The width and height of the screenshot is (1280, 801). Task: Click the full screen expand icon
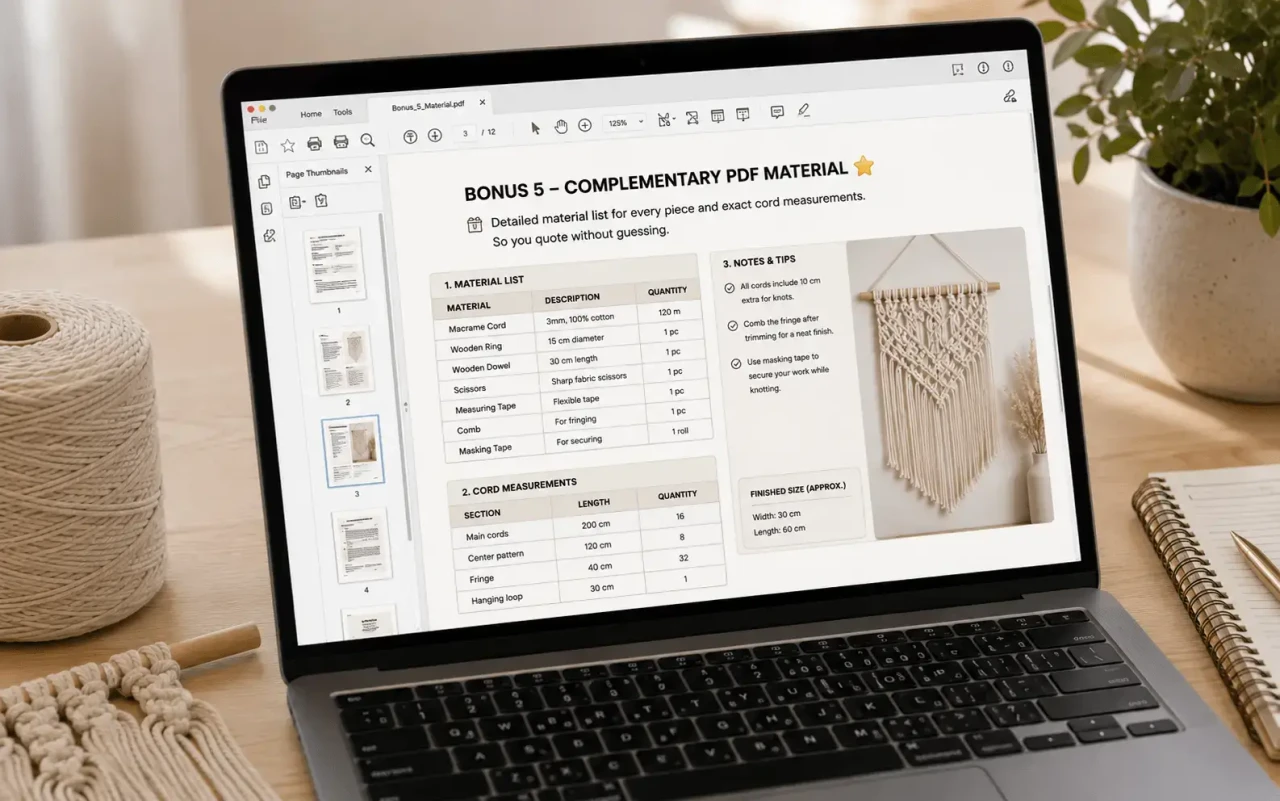click(x=692, y=118)
